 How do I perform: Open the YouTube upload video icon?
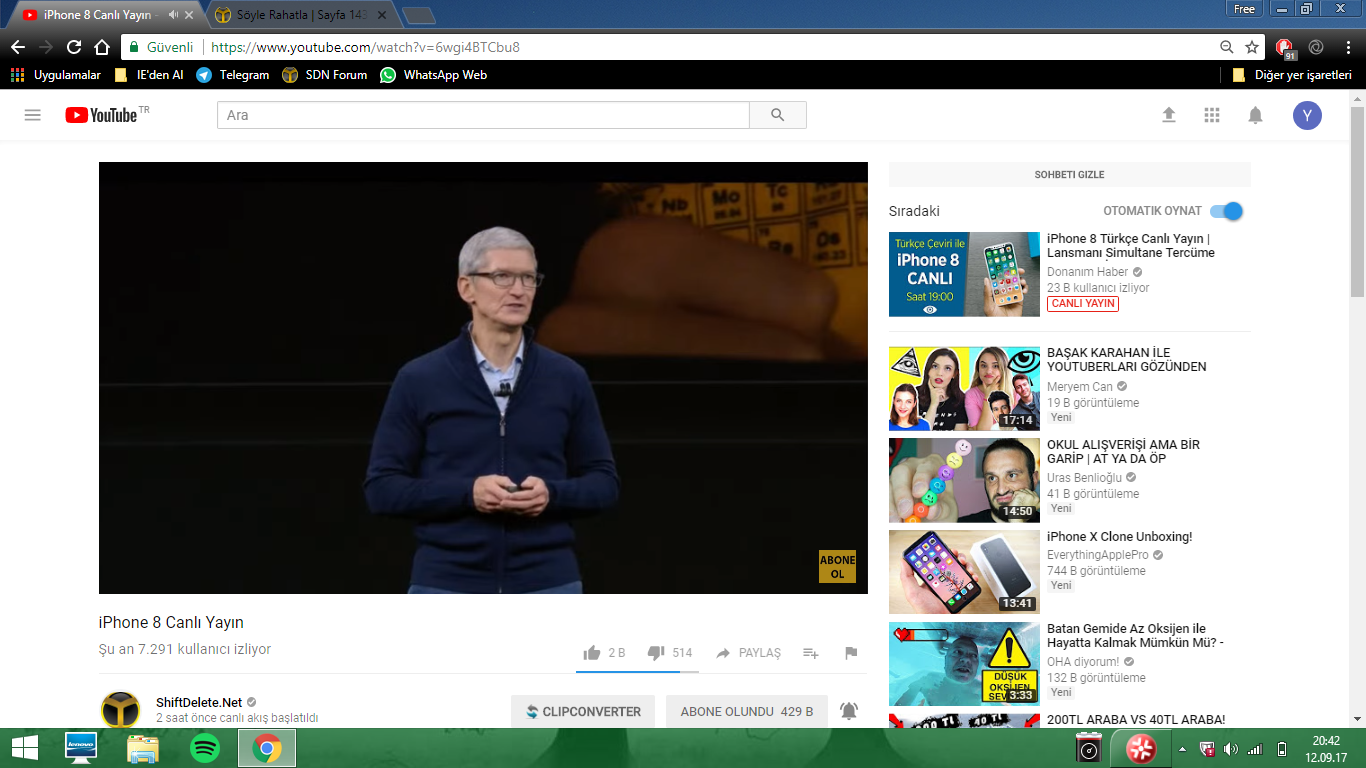1169,115
